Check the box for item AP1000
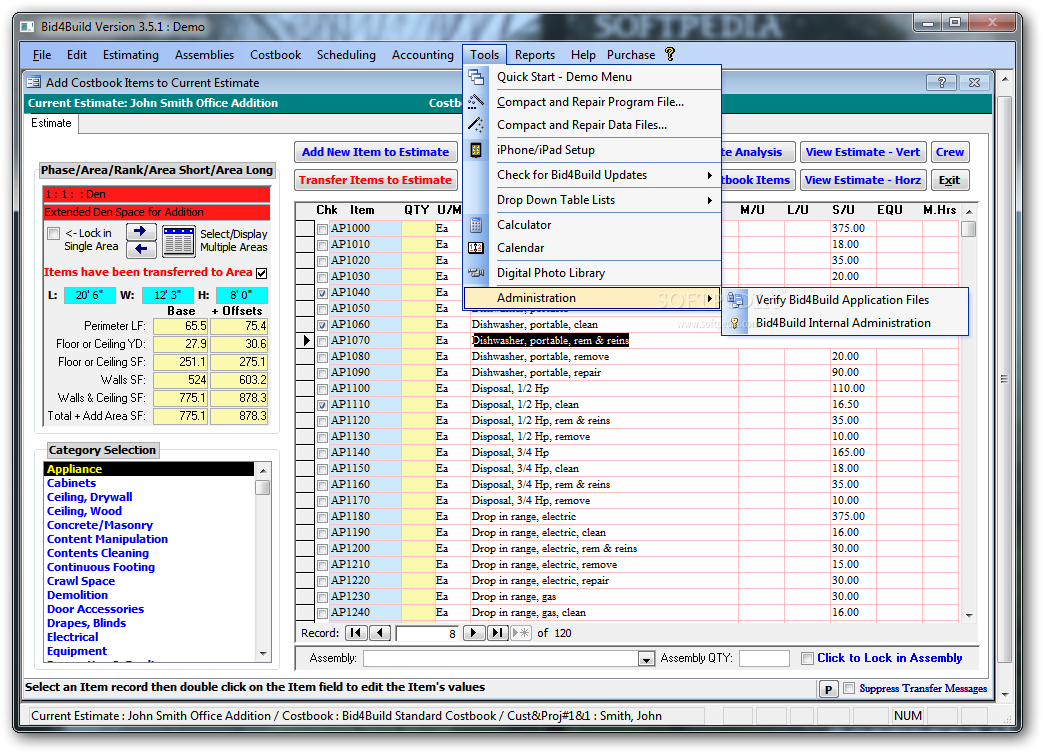This screenshot has height=753, width=1043. (x=323, y=229)
